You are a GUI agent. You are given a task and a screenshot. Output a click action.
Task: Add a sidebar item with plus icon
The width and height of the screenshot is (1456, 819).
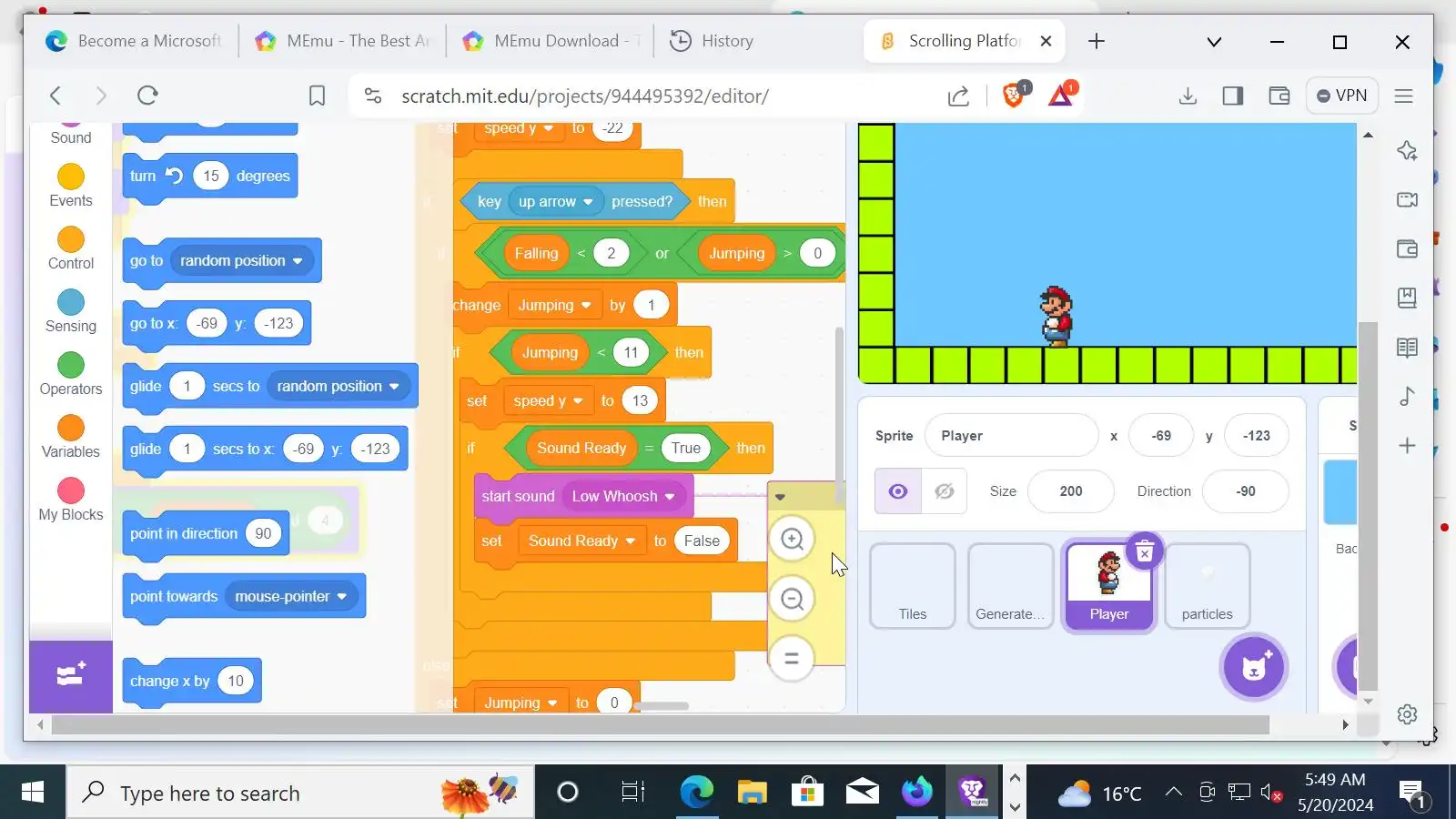(x=1407, y=445)
